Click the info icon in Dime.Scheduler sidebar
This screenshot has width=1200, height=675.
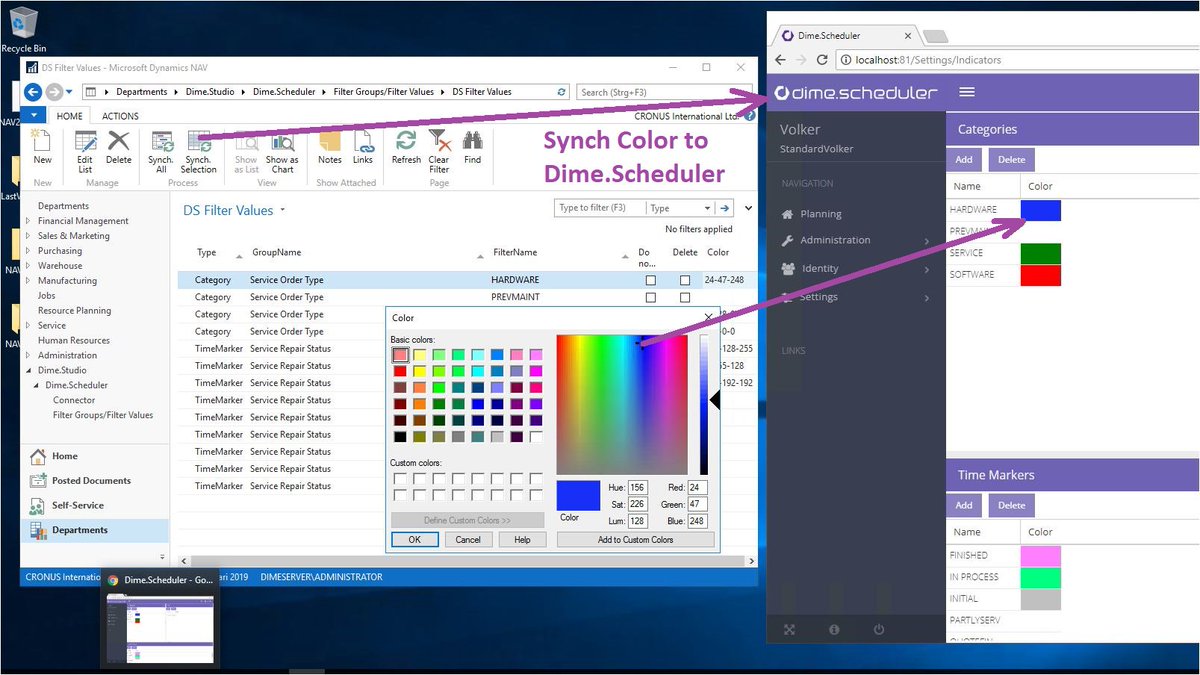[x=834, y=630]
